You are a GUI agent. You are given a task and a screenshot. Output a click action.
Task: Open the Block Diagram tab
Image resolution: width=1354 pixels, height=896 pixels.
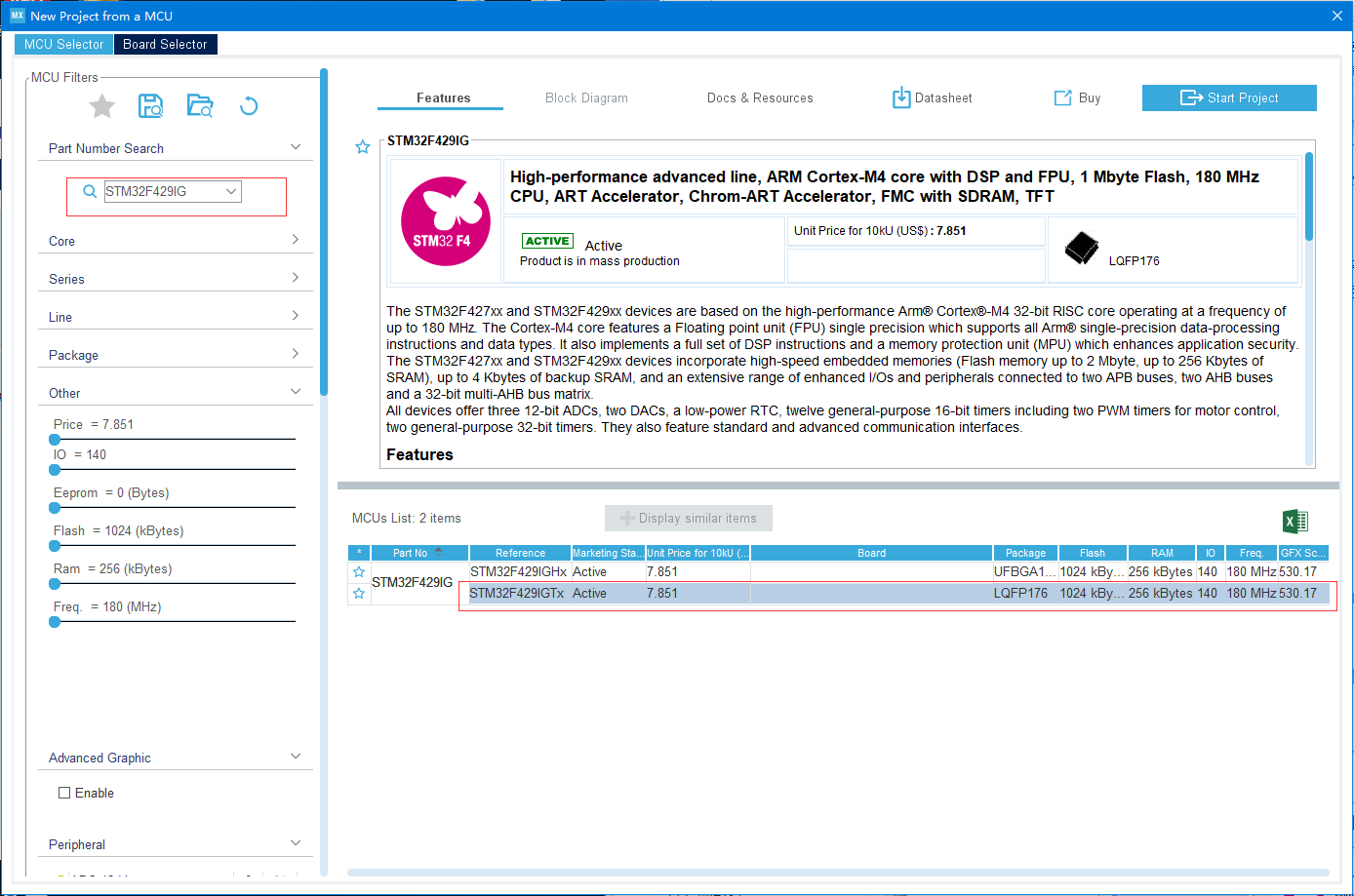click(586, 97)
